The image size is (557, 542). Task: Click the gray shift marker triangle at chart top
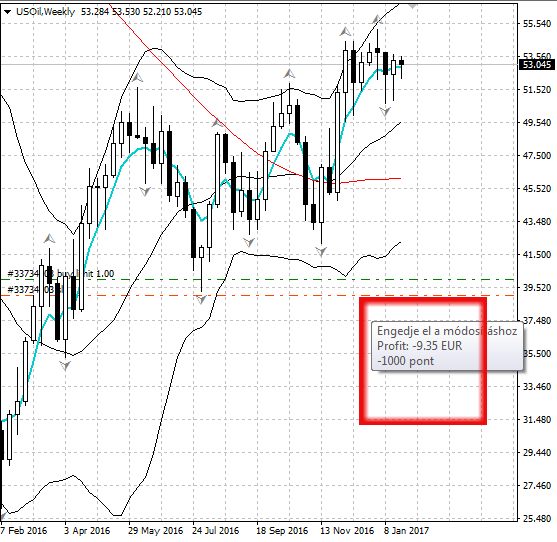(x=412, y=6)
